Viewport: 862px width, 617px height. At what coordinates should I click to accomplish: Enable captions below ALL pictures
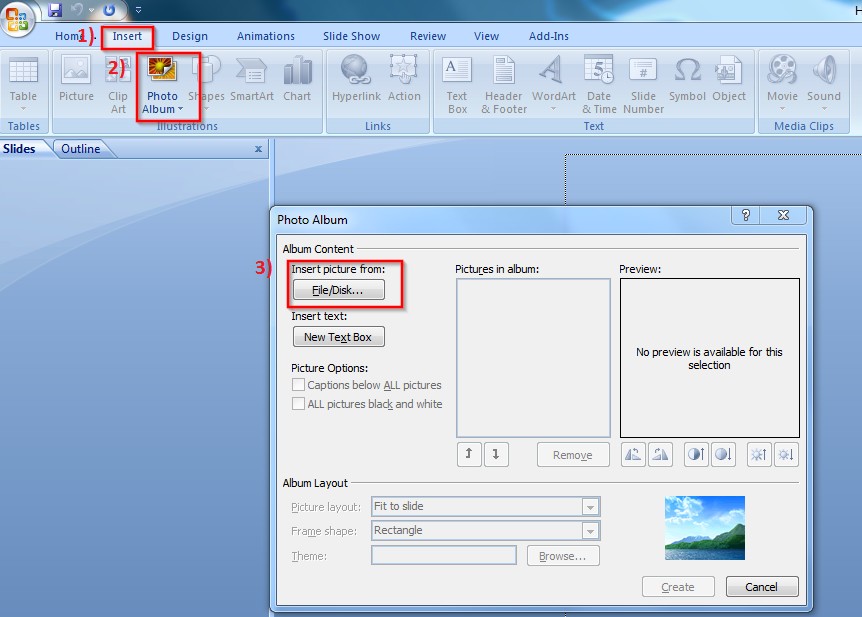(x=297, y=385)
